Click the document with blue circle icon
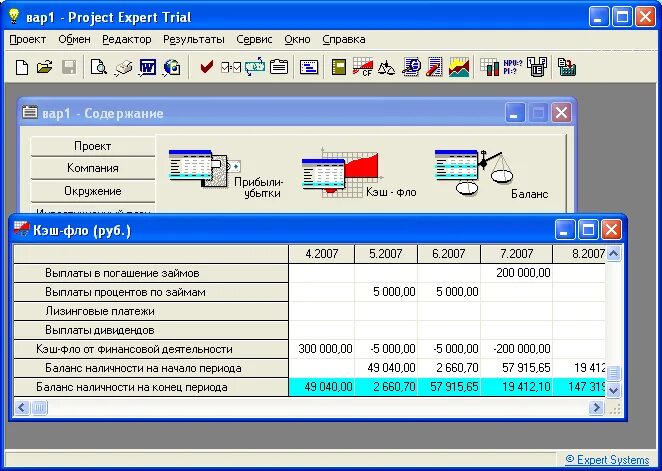 pos(411,67)
